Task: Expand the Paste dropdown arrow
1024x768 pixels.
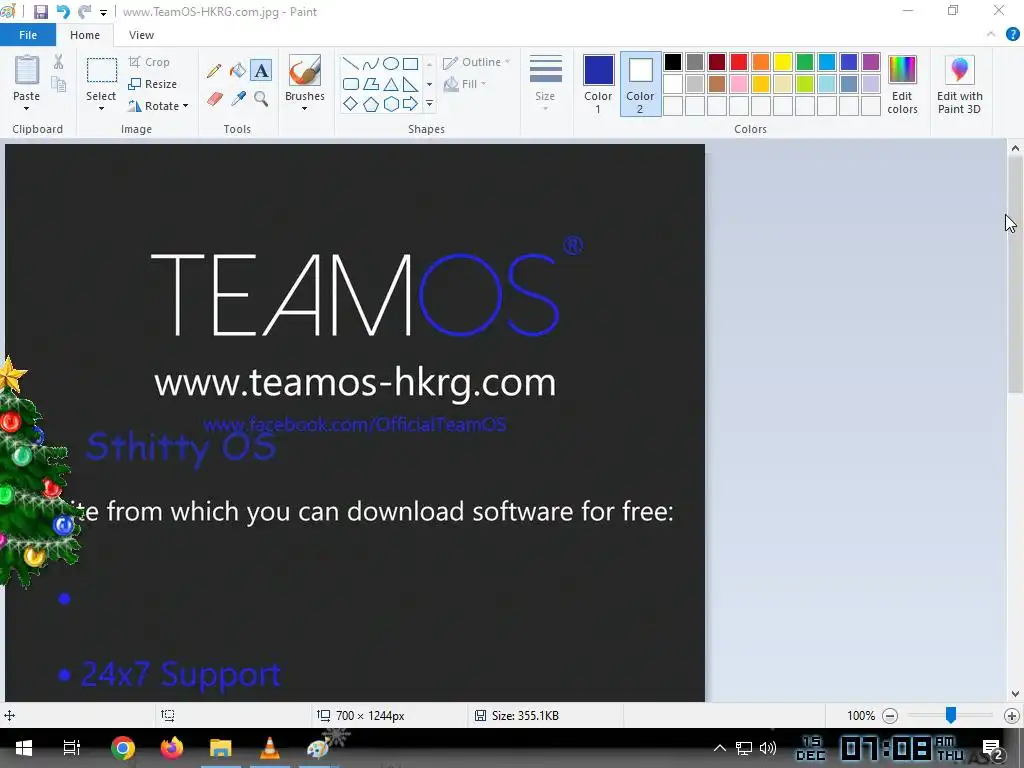Action: click(x=27, y=108)
